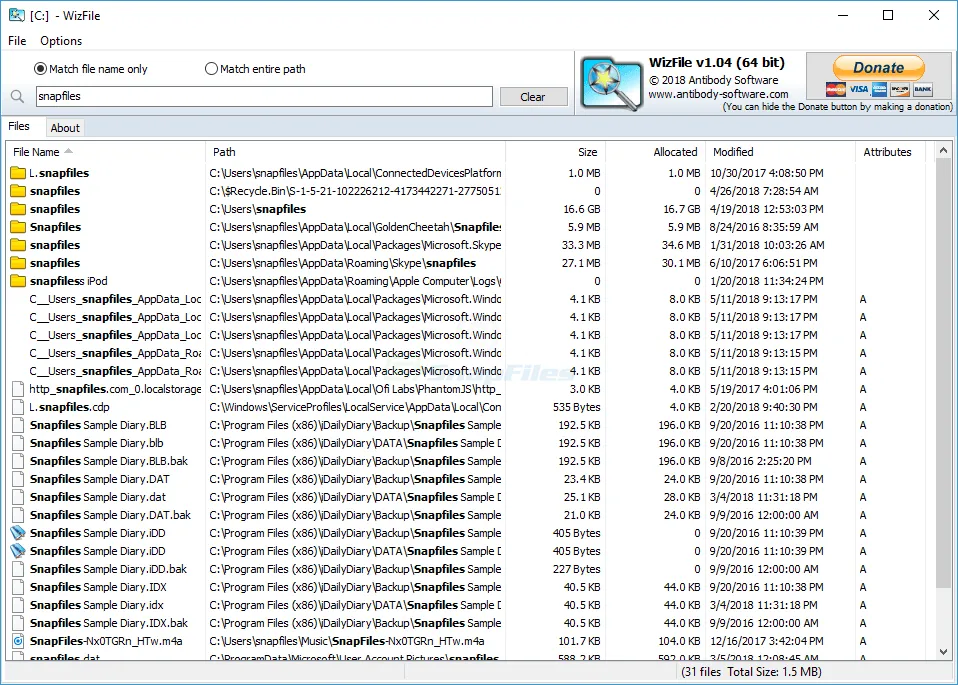Click the 101.7 KB size cell
The width and height of the screenshot is (958, 685).
pyautogui.click(x=579, y=641)
